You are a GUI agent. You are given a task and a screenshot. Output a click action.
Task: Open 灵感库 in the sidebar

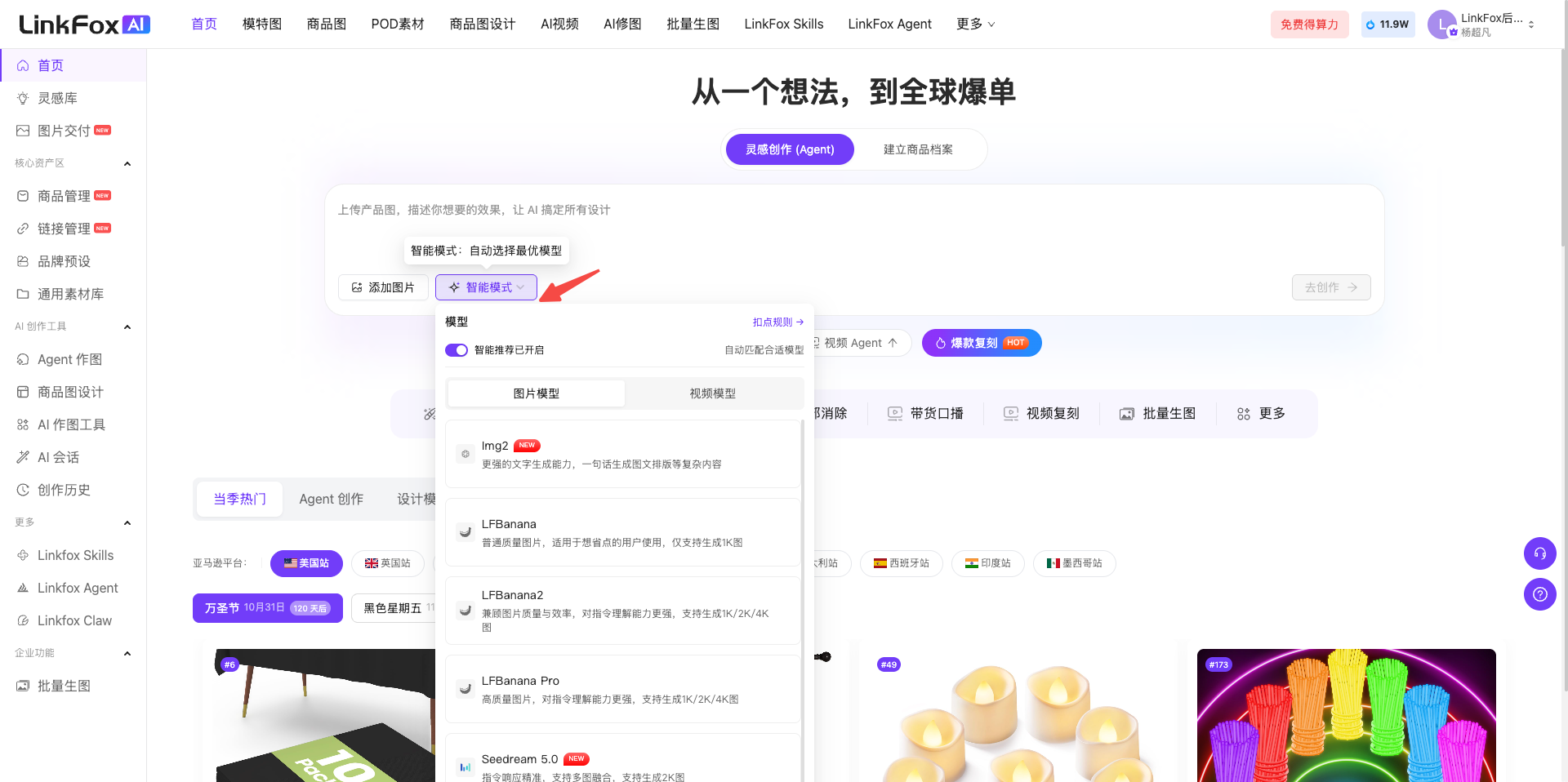pos(73,98)
